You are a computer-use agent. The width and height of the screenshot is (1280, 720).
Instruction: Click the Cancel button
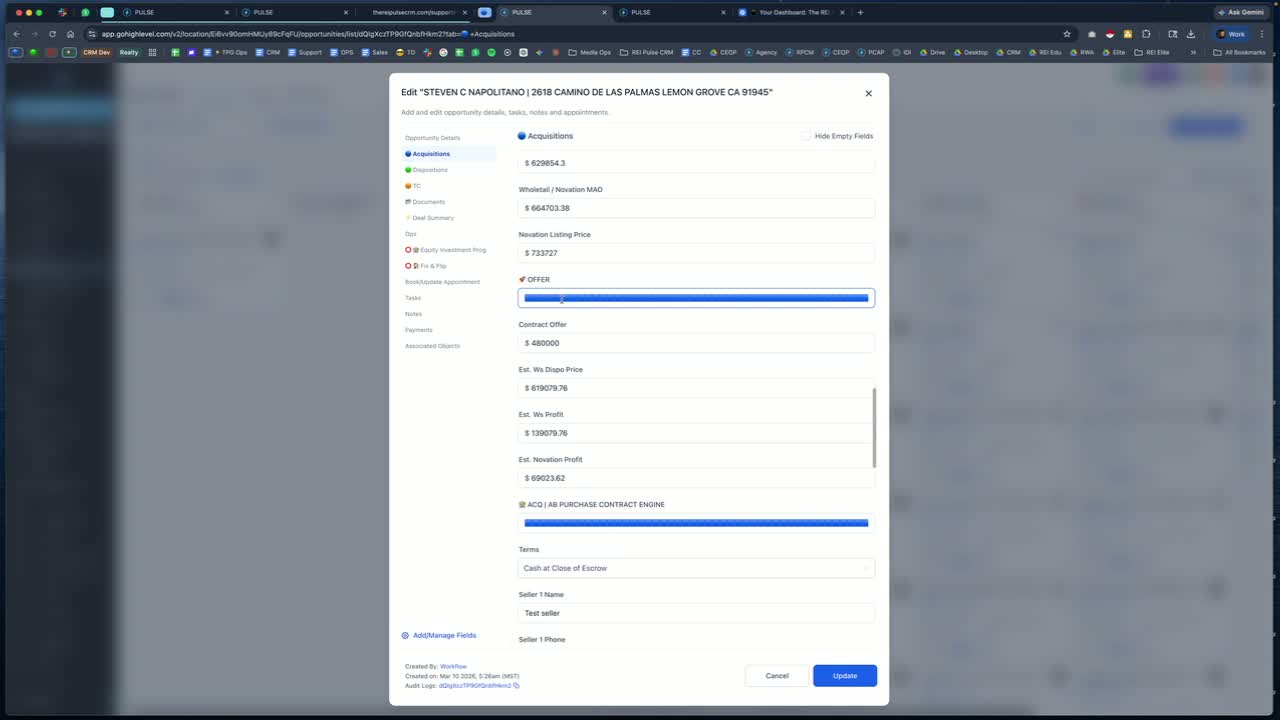pyautogui.click(x=777, y=676)
